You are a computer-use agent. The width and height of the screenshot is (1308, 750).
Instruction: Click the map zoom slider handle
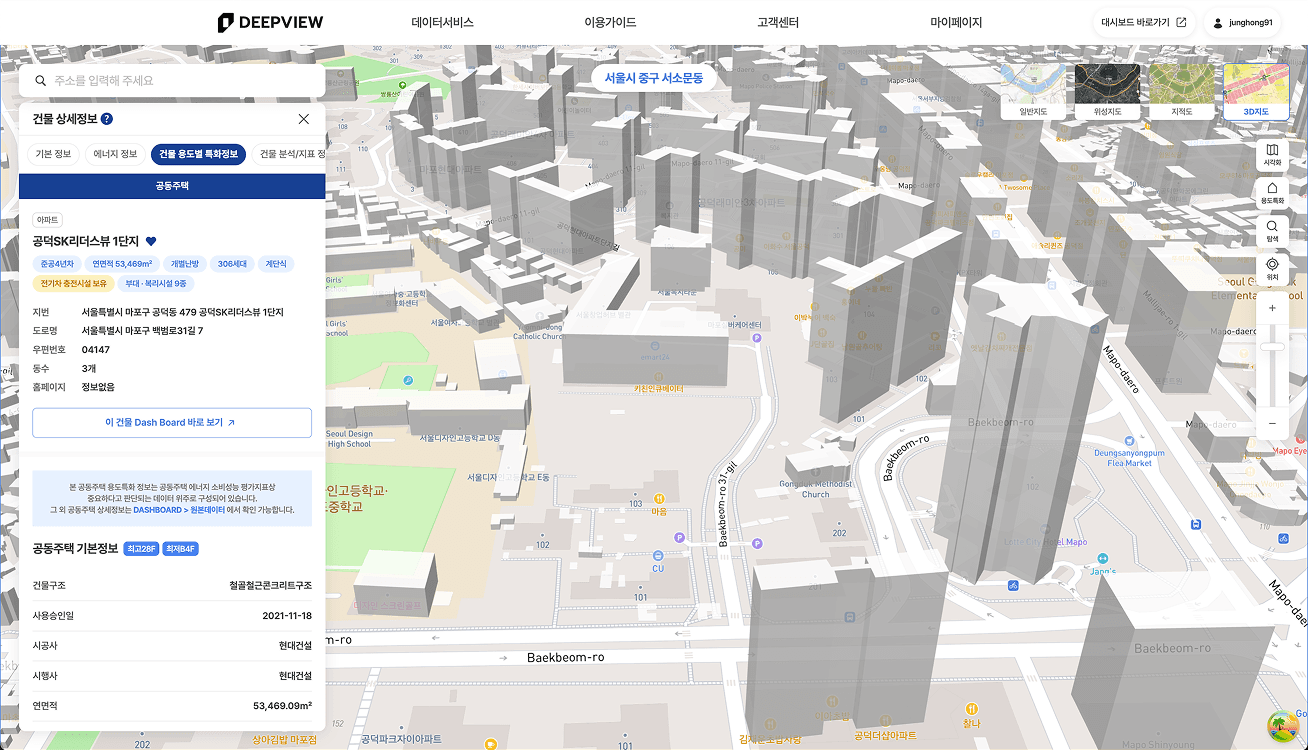tap(1272, 346)
